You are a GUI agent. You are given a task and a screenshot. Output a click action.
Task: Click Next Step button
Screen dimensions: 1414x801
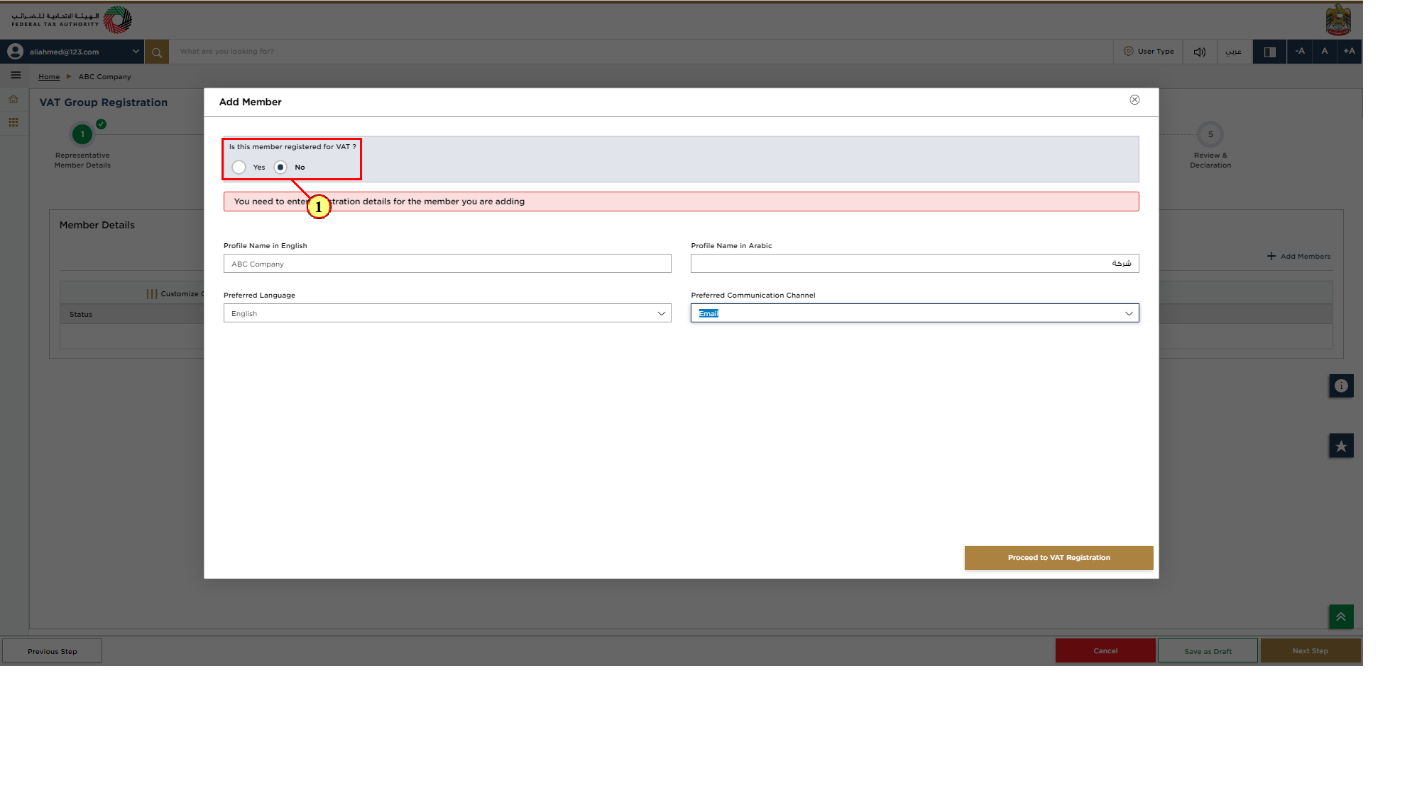pos(1310,651)
